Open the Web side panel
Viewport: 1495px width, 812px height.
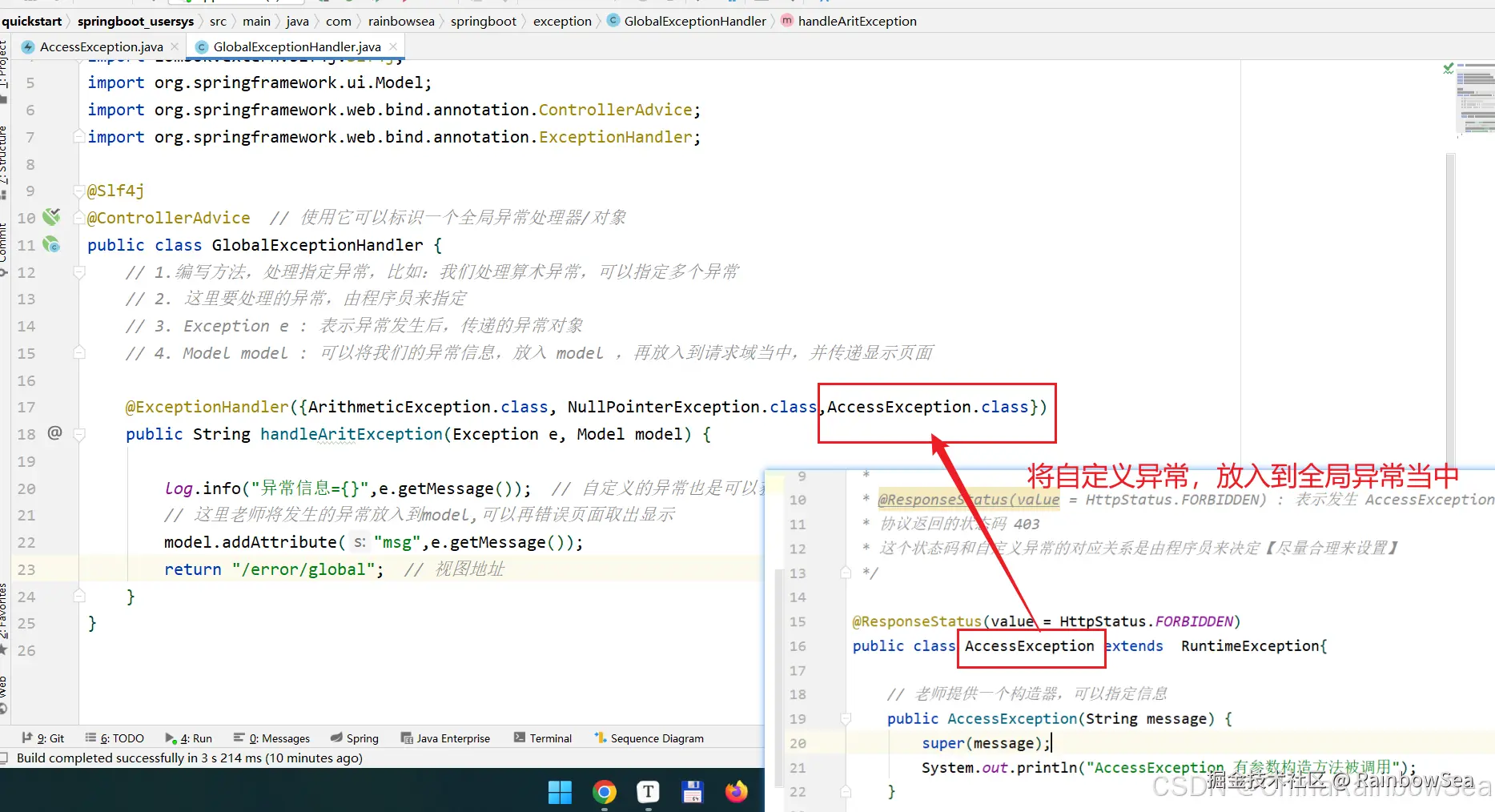pos(4,693)
